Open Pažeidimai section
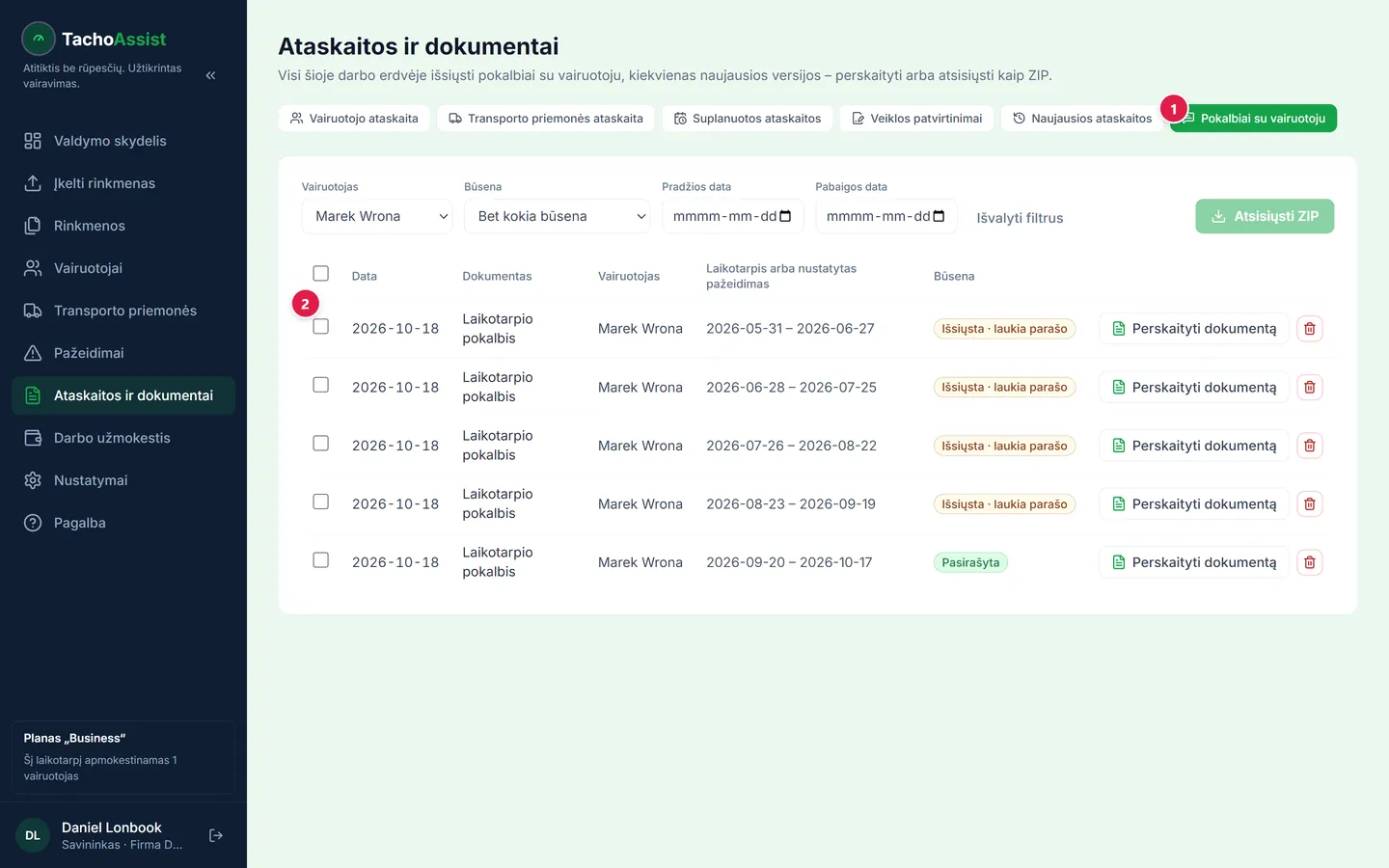The image size is (1389, 868). [x=123, y=353]
